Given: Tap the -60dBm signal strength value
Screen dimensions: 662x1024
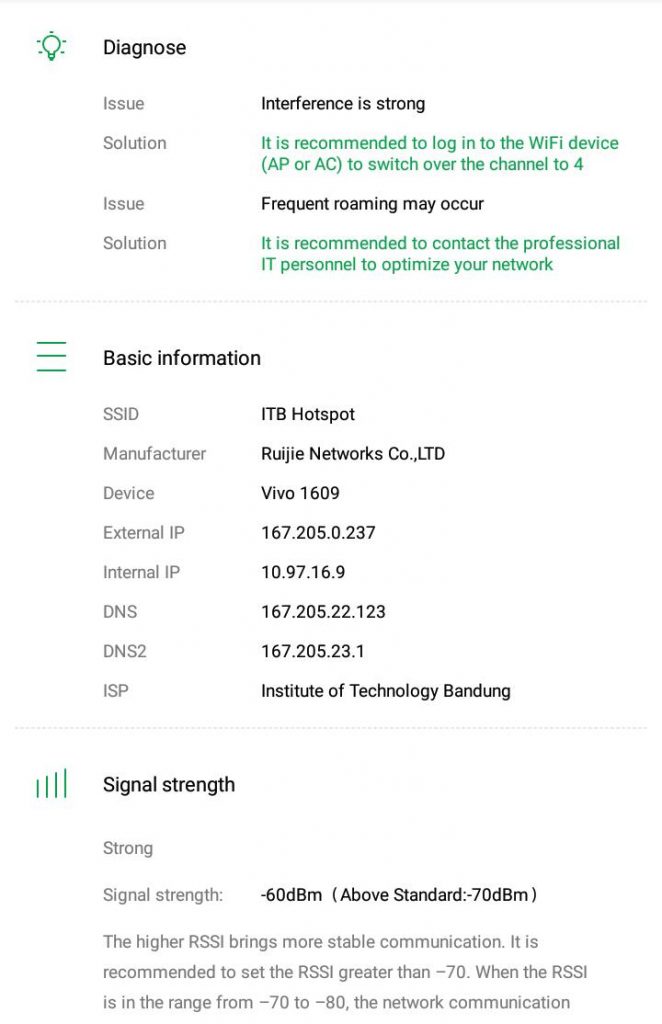Looking at the screenshot, I should [291, 895].
